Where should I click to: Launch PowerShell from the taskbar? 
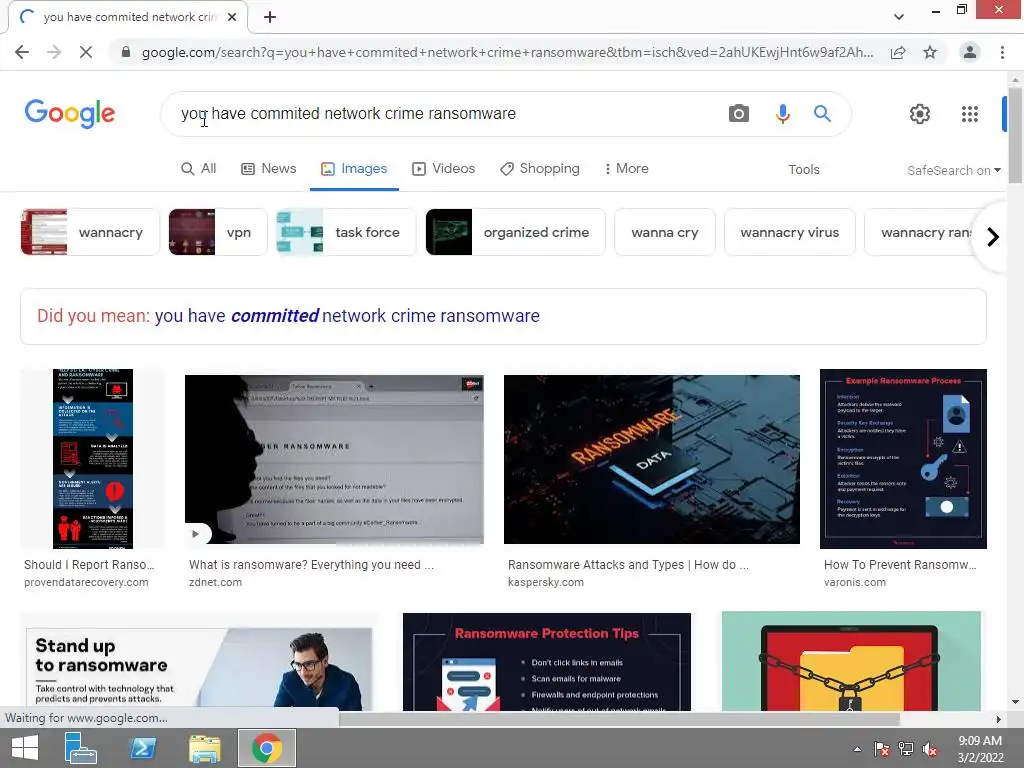pos(143,748)
